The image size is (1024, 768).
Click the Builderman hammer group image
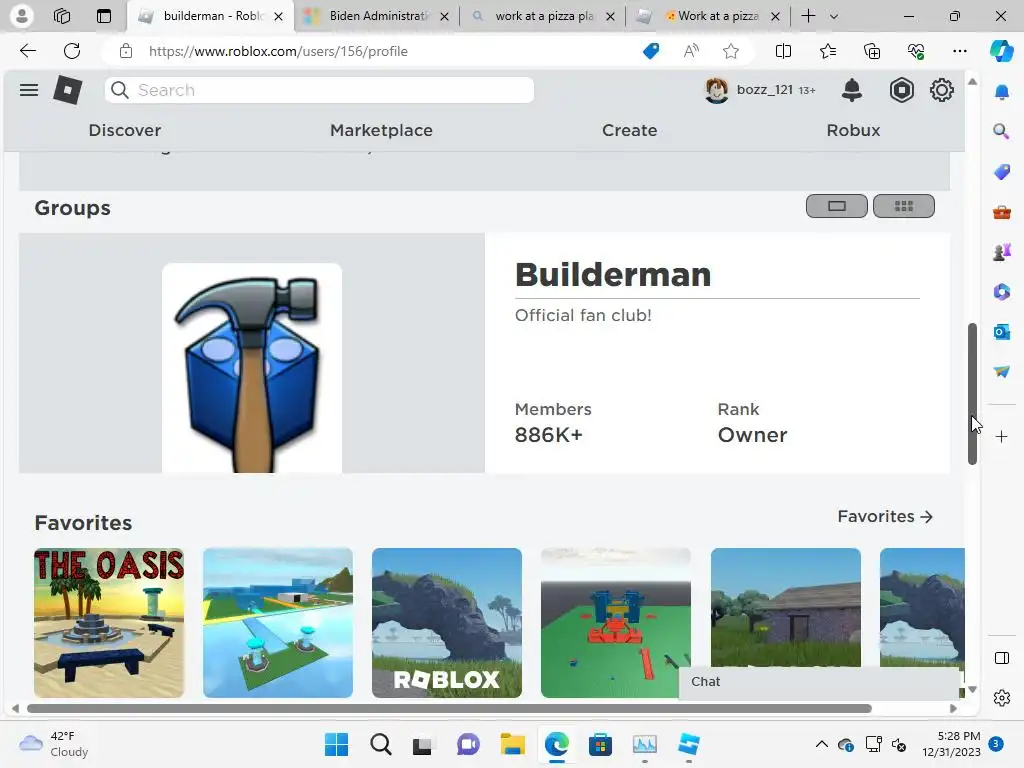pyautogui.click(x=251, y=368)
